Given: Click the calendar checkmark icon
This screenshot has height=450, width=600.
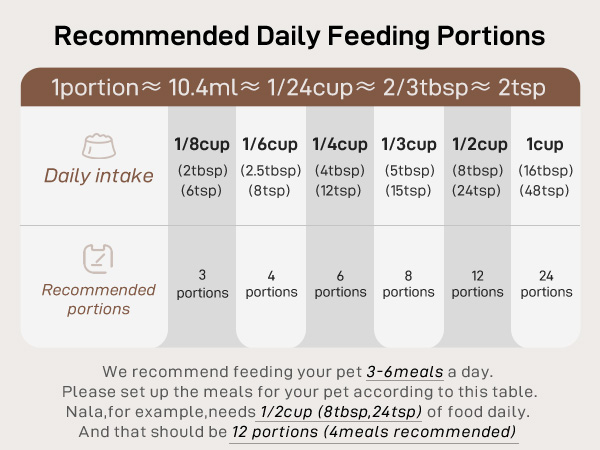Looking at the screenshot, I should pyautogui.click(x=98, y=260).
